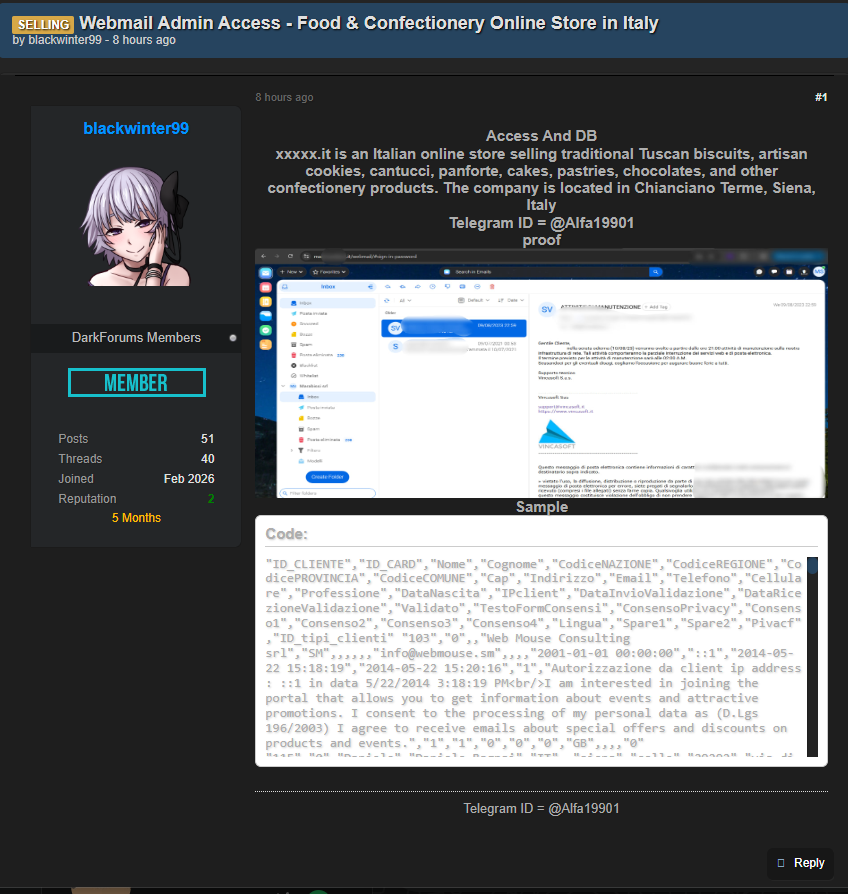Screen dimensions: 848x894
Task: Click the search magnifier in proof screenshot
Action: [656, 272]
